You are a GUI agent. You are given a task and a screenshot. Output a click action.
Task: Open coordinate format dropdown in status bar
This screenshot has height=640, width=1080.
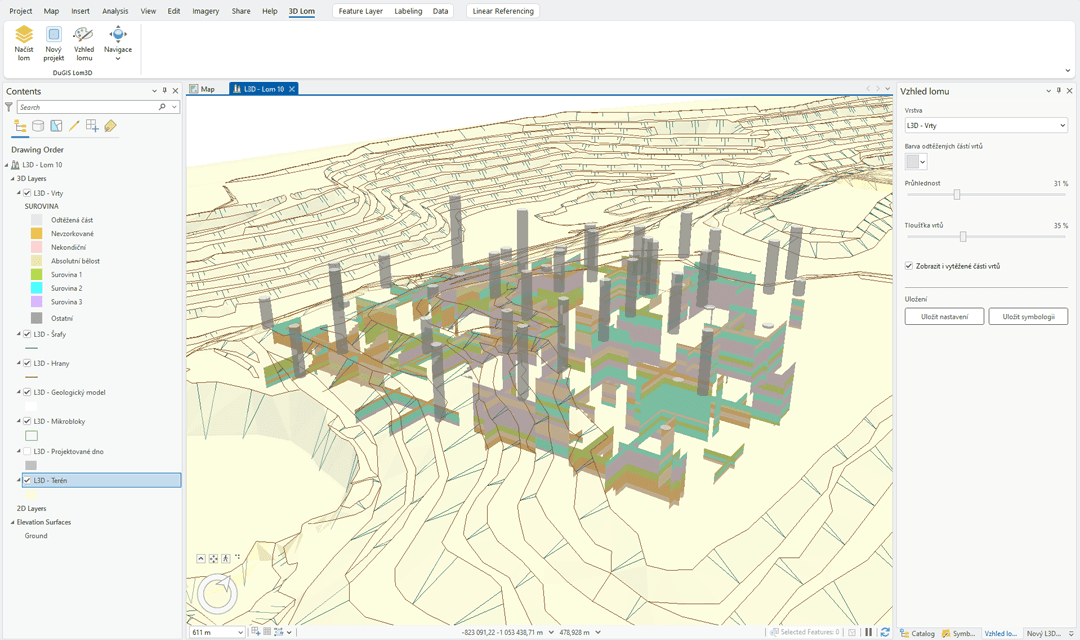[551, 632]
